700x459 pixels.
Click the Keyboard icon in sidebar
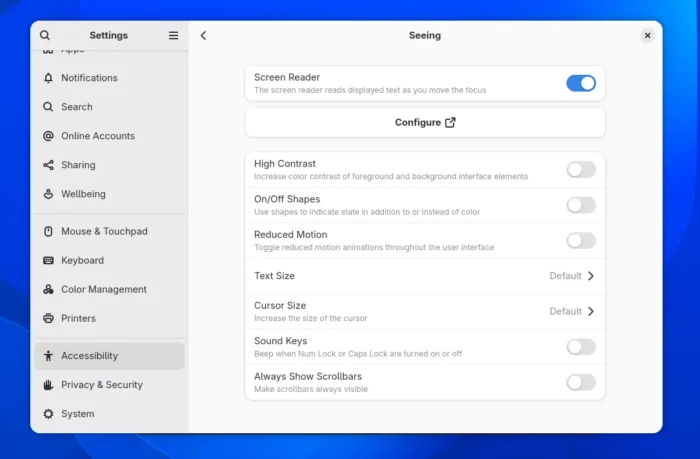click(48, 260)
